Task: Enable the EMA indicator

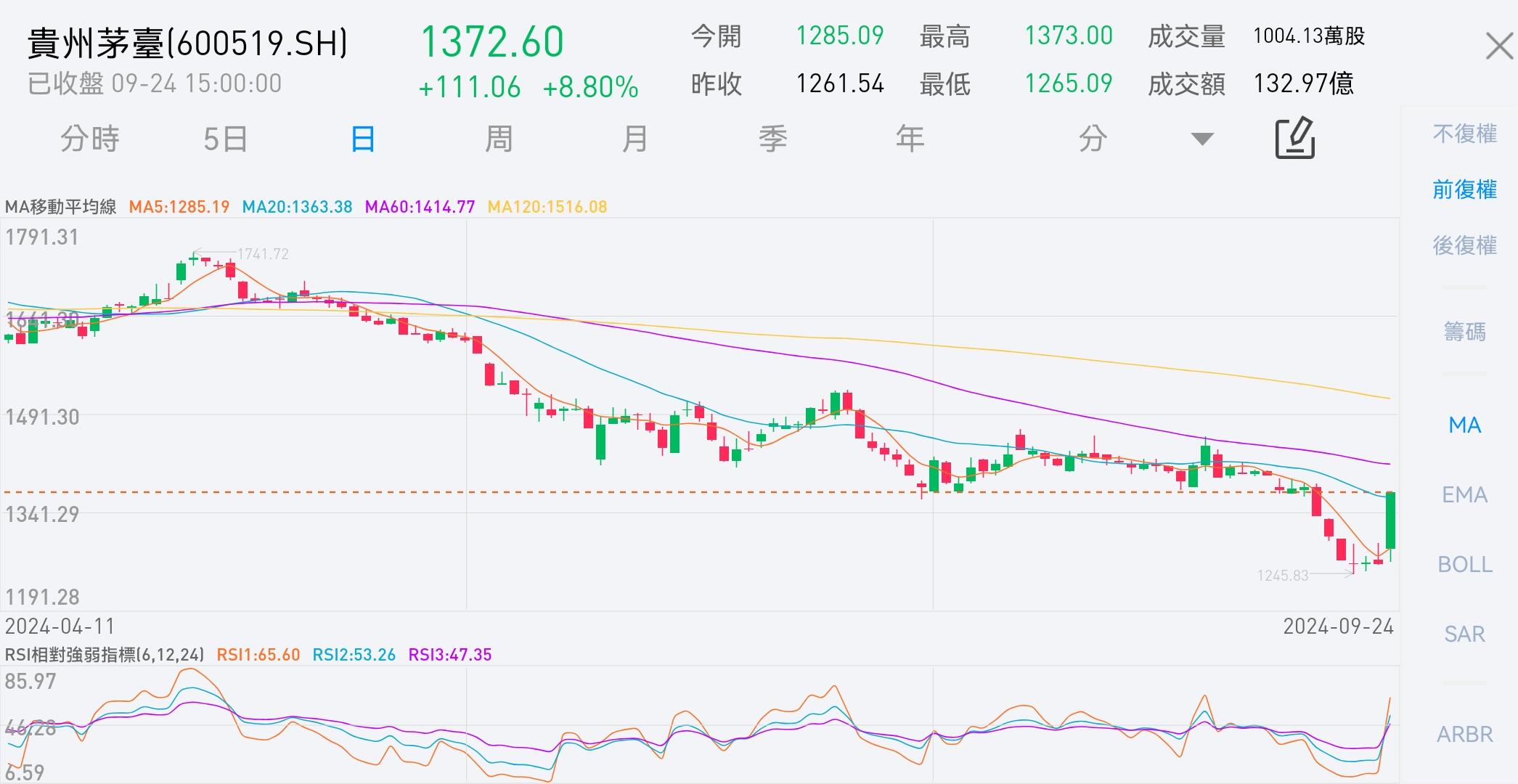Action: (1464, 495)
